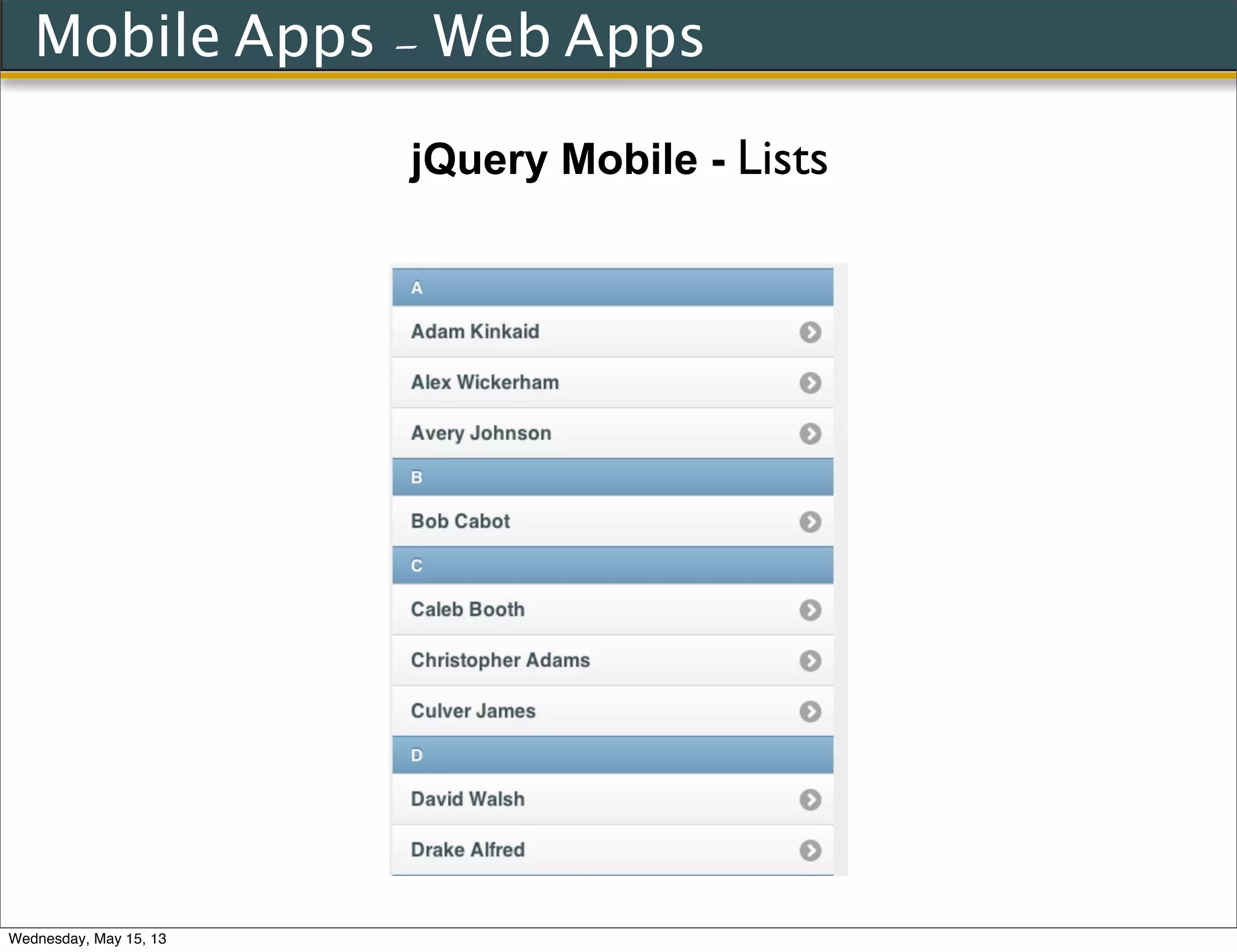Select the C list divider header
Screen dimensions: 1237x952
coord(612,565)
